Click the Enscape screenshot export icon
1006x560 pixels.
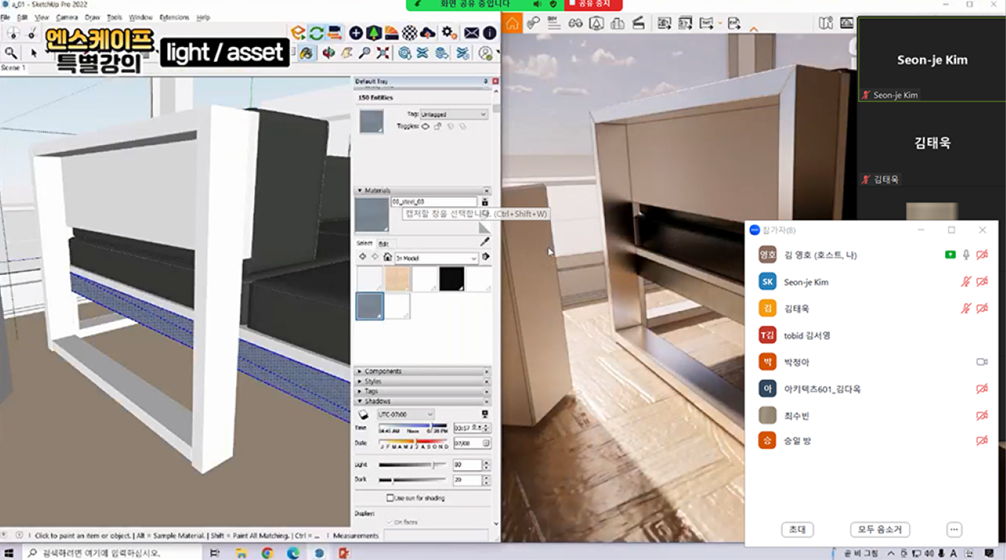point(664,24)
